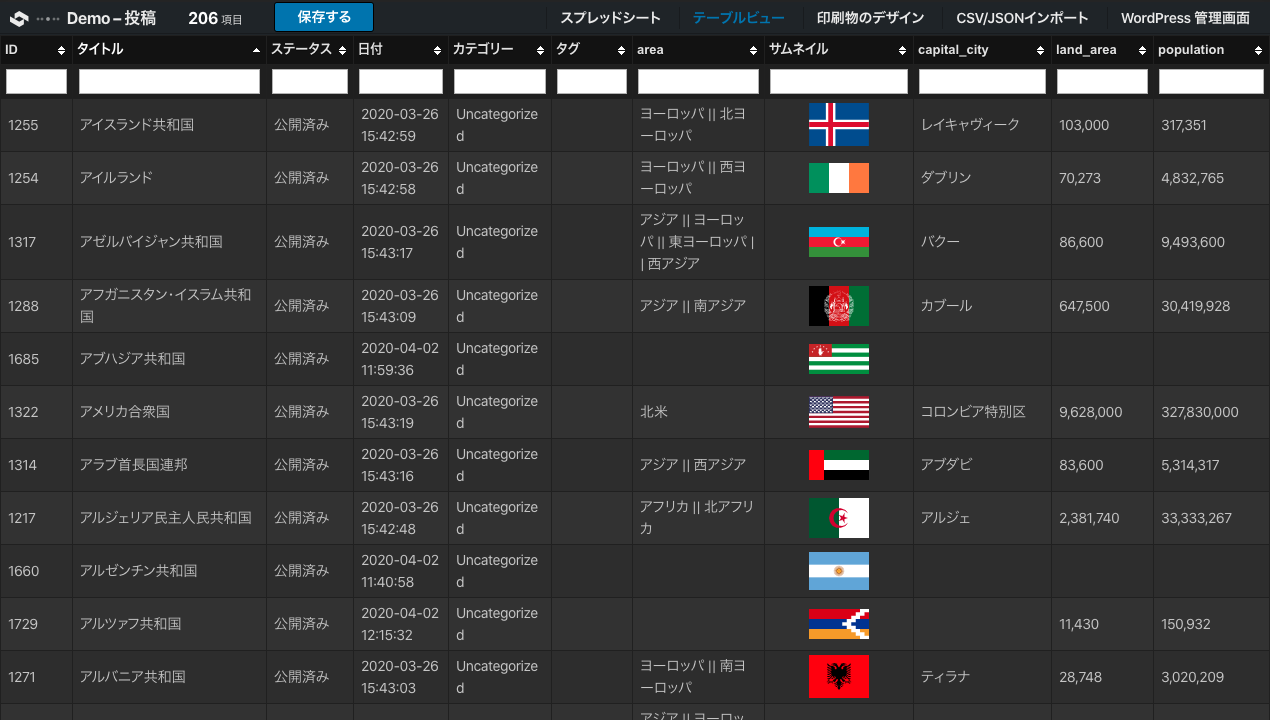
Task: Select title アメリカ合衆国
Action: [125, 412]
